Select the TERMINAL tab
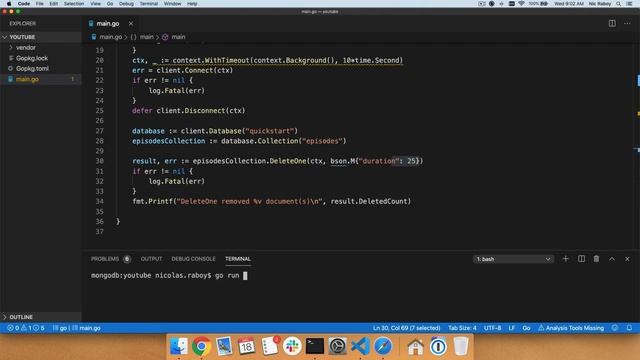 238,259
